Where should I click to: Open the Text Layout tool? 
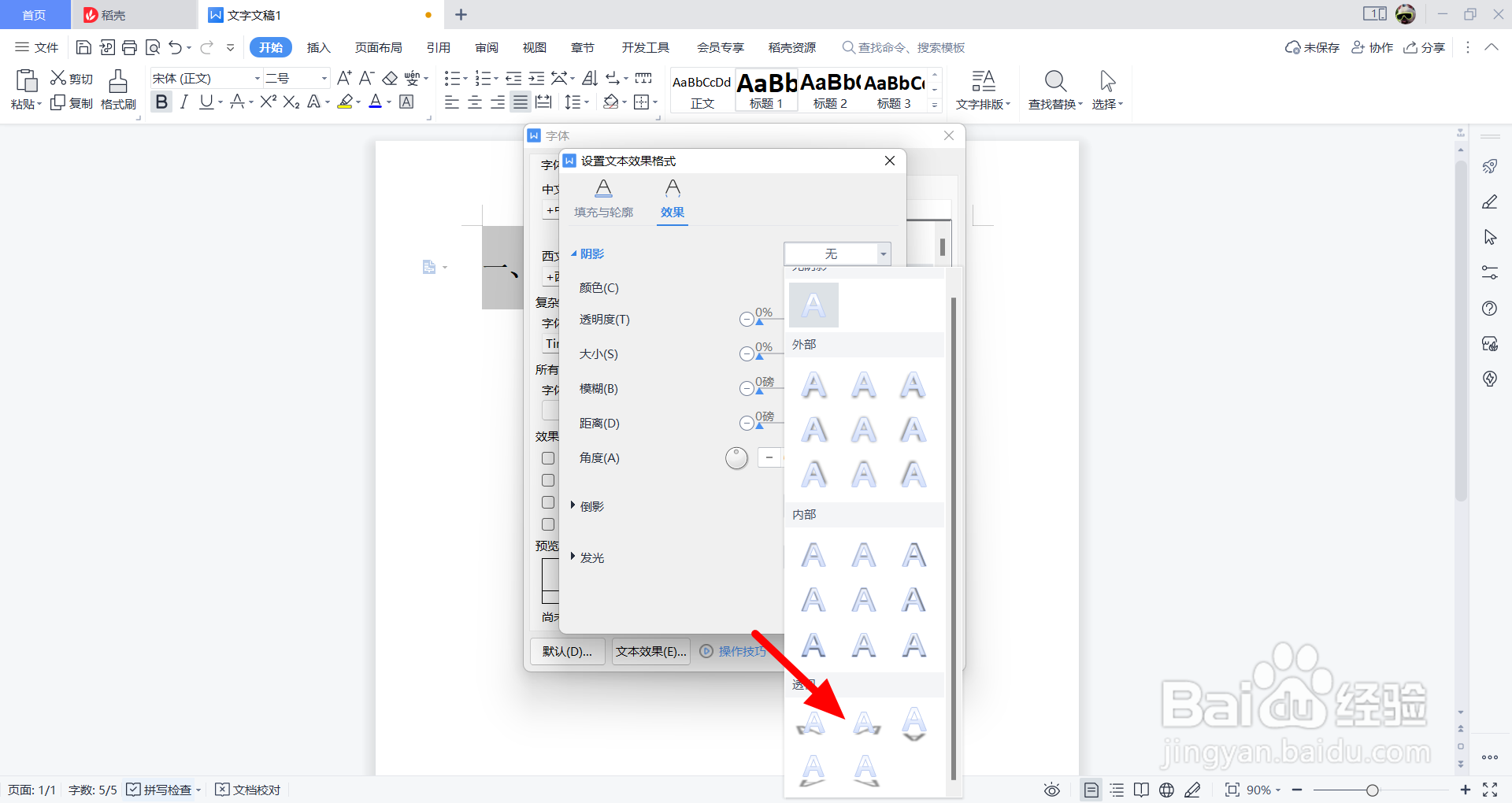click(983, 90)
